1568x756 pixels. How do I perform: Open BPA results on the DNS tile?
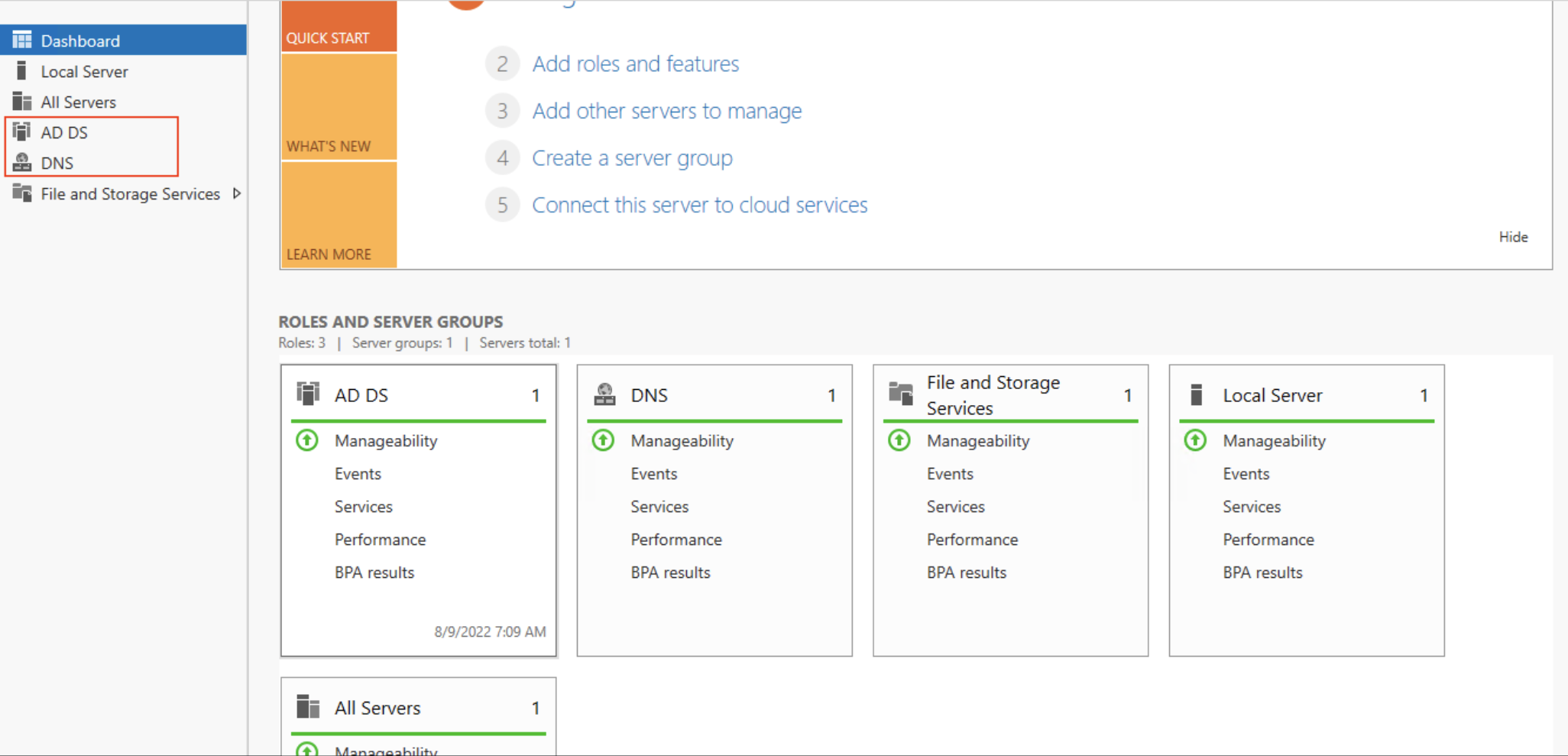[670, 572]
